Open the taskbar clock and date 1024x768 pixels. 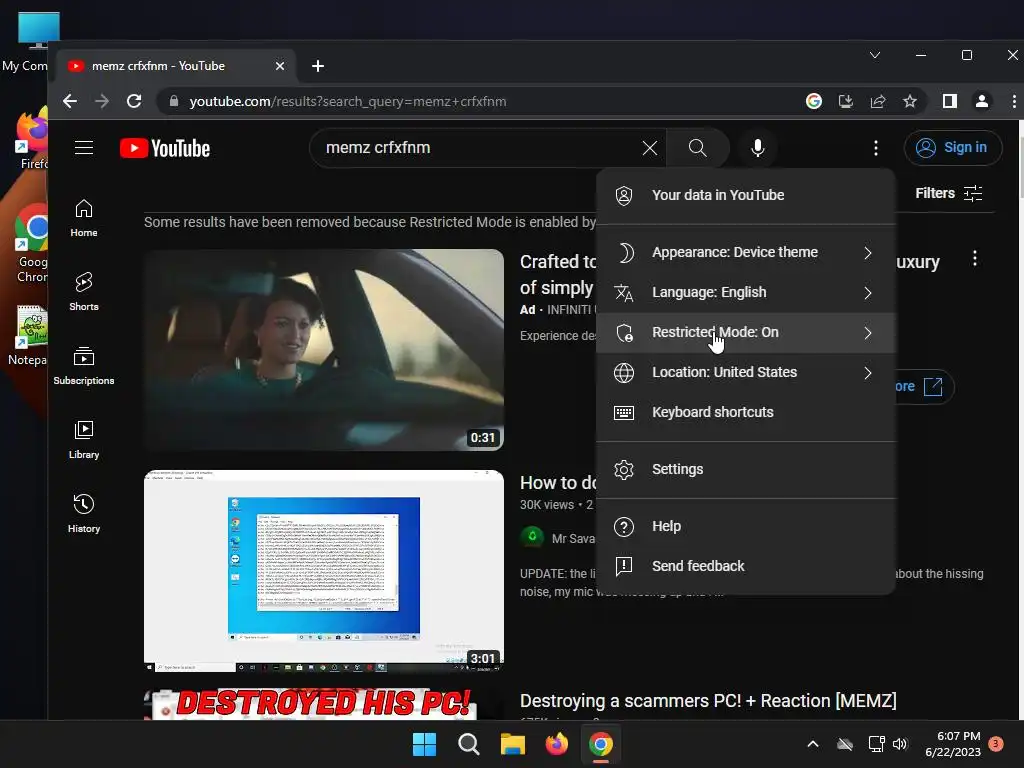pos(953,744)
